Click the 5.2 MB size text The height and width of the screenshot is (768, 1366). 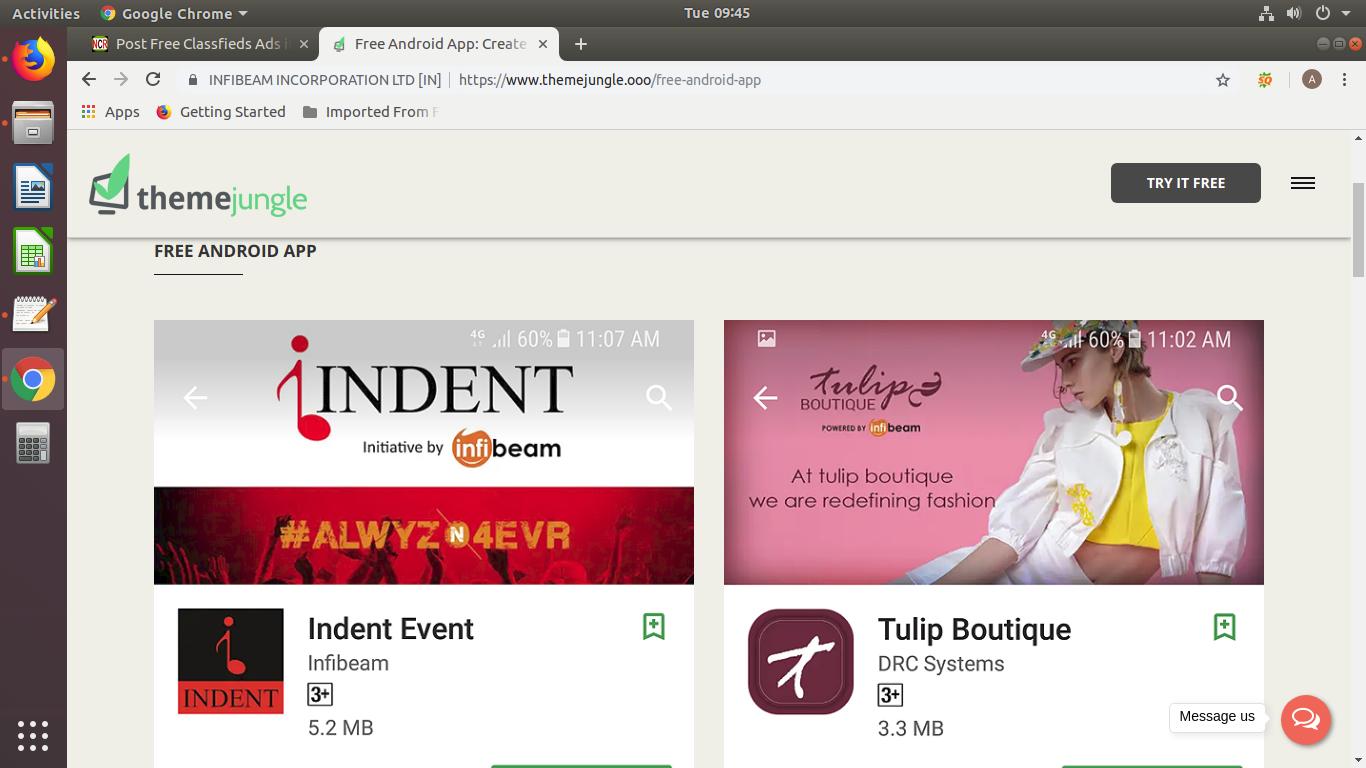click(x=341, y=728)
